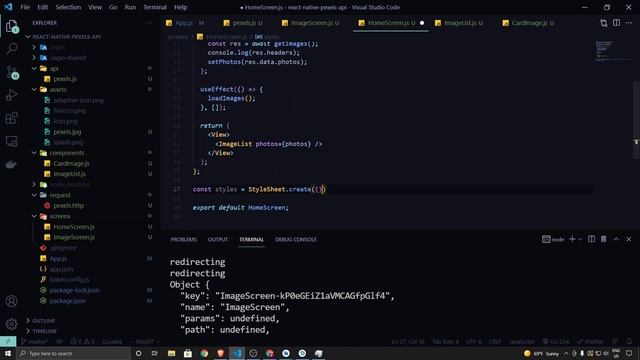Close the terminal panel
Screen dimensions: 640x360
click(629, 239)
